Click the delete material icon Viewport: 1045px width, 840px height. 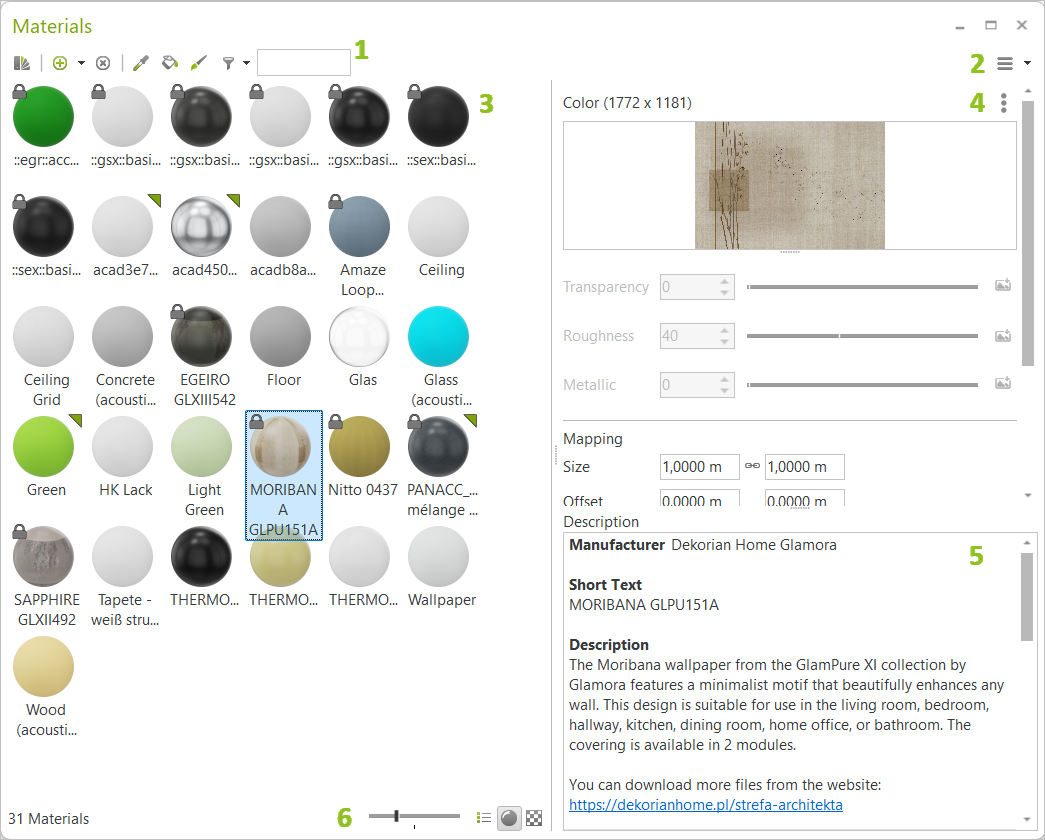[103, 63]
